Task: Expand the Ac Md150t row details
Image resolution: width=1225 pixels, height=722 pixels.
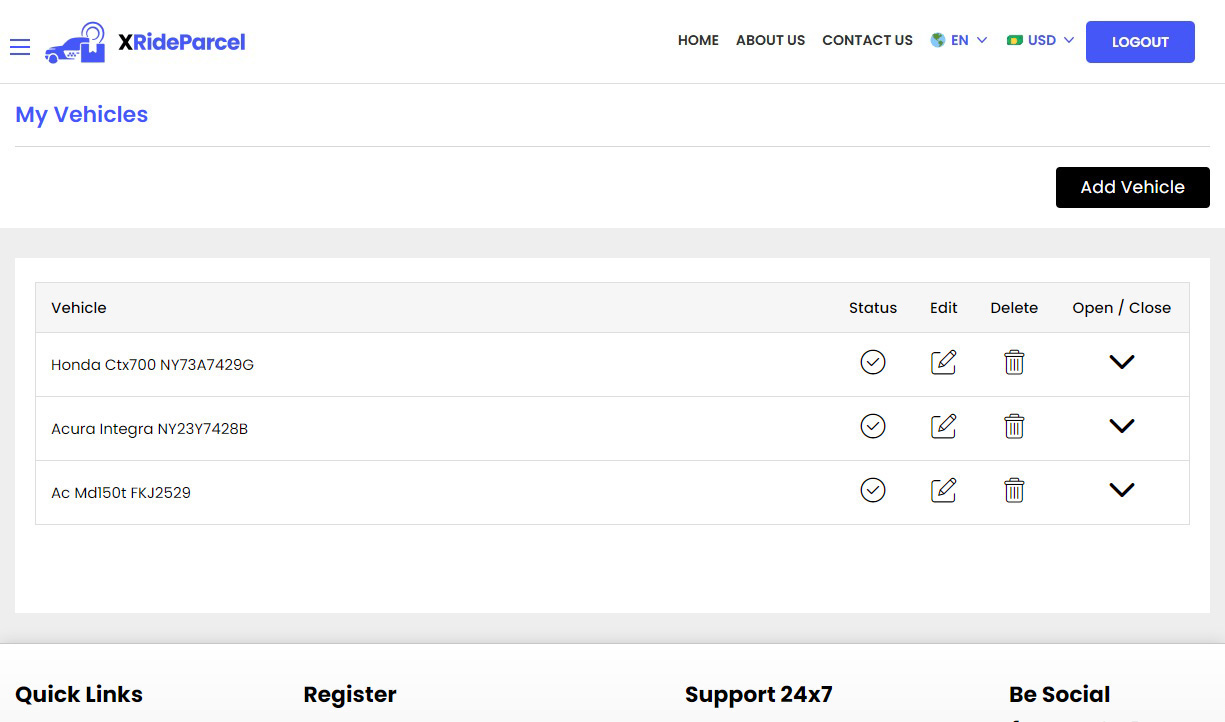Action: click(x=1122, y=490)
